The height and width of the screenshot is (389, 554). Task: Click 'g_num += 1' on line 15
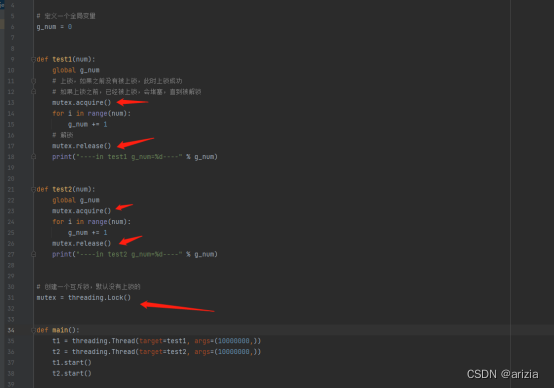click(88, 124)
